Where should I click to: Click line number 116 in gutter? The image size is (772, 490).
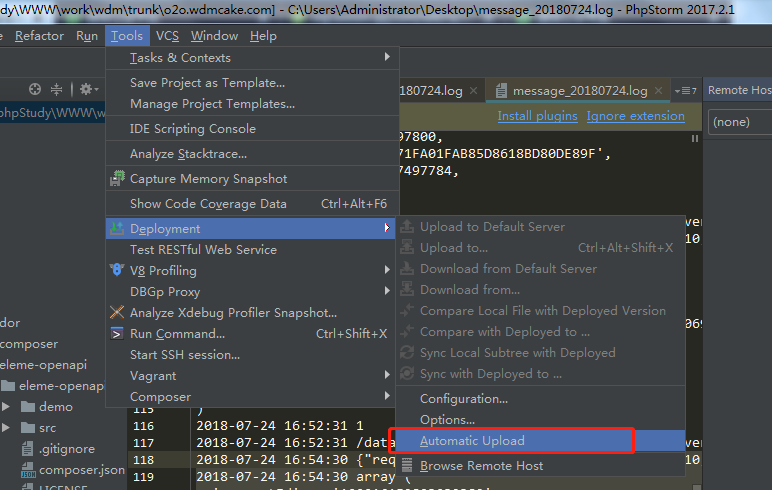[143, 426]
